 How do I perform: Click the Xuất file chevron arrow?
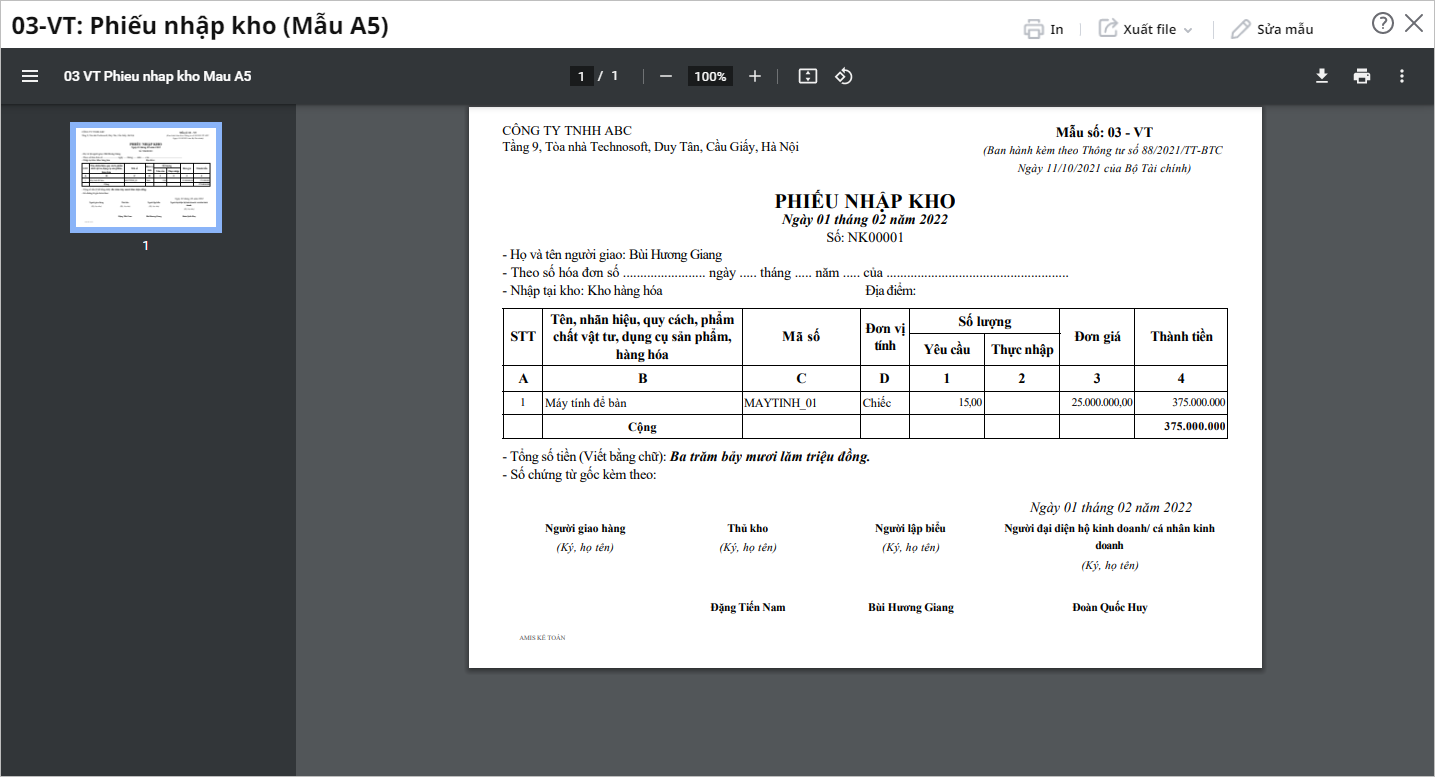click(x=1188, y=30)
